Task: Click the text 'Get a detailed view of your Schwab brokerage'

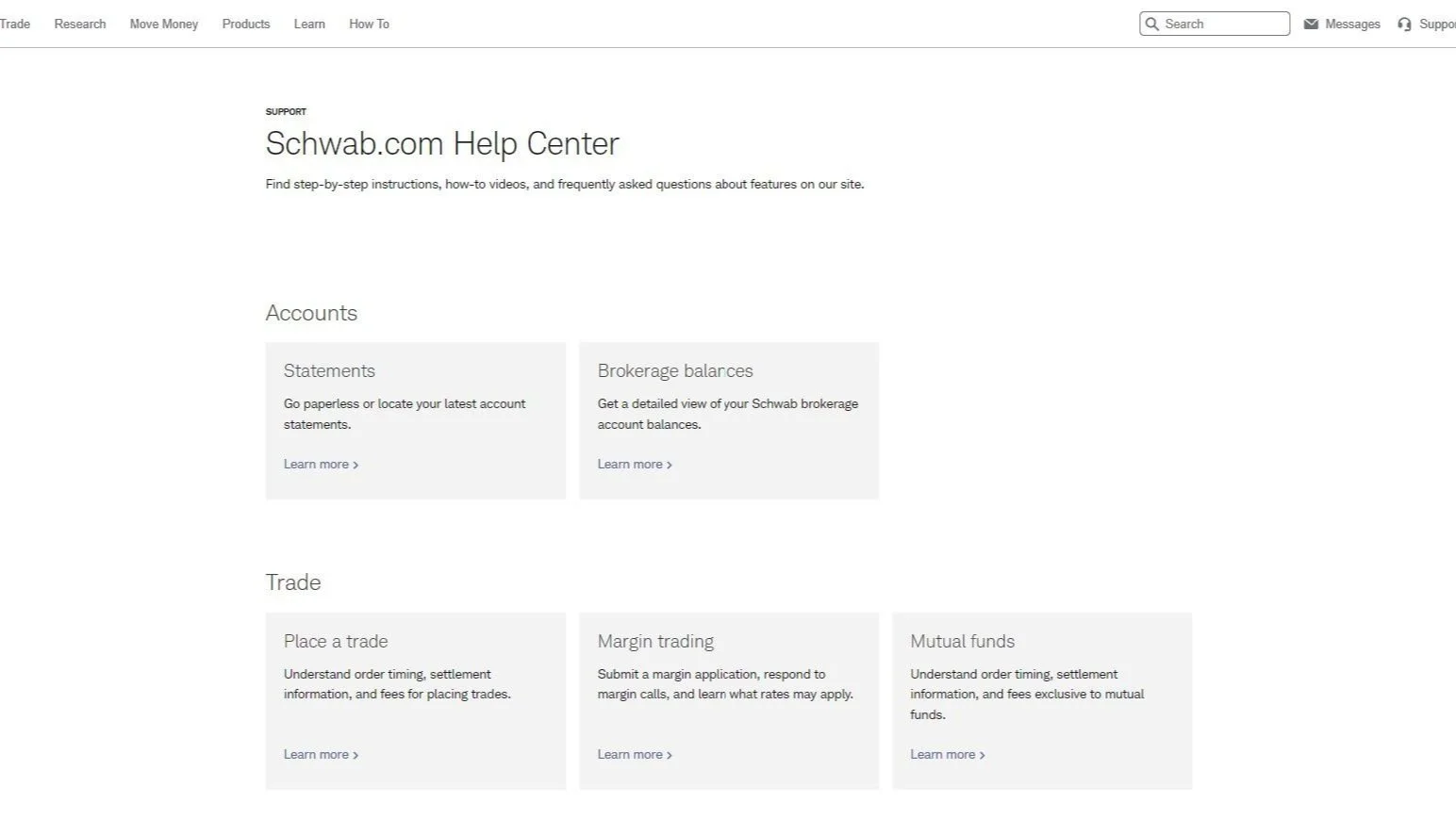Action: coord(728,403)
